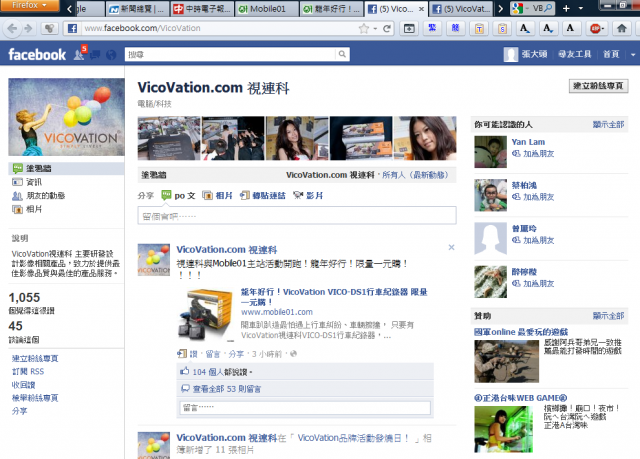Open 張大頭 profile link
Image resolution: width=640 pixels, height=459 pixels.
(x=526, y=54)
